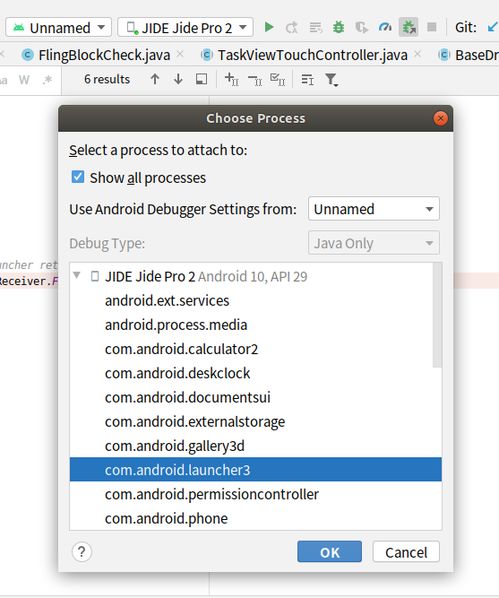Toggle the W words search option

[x=24, y=80]
